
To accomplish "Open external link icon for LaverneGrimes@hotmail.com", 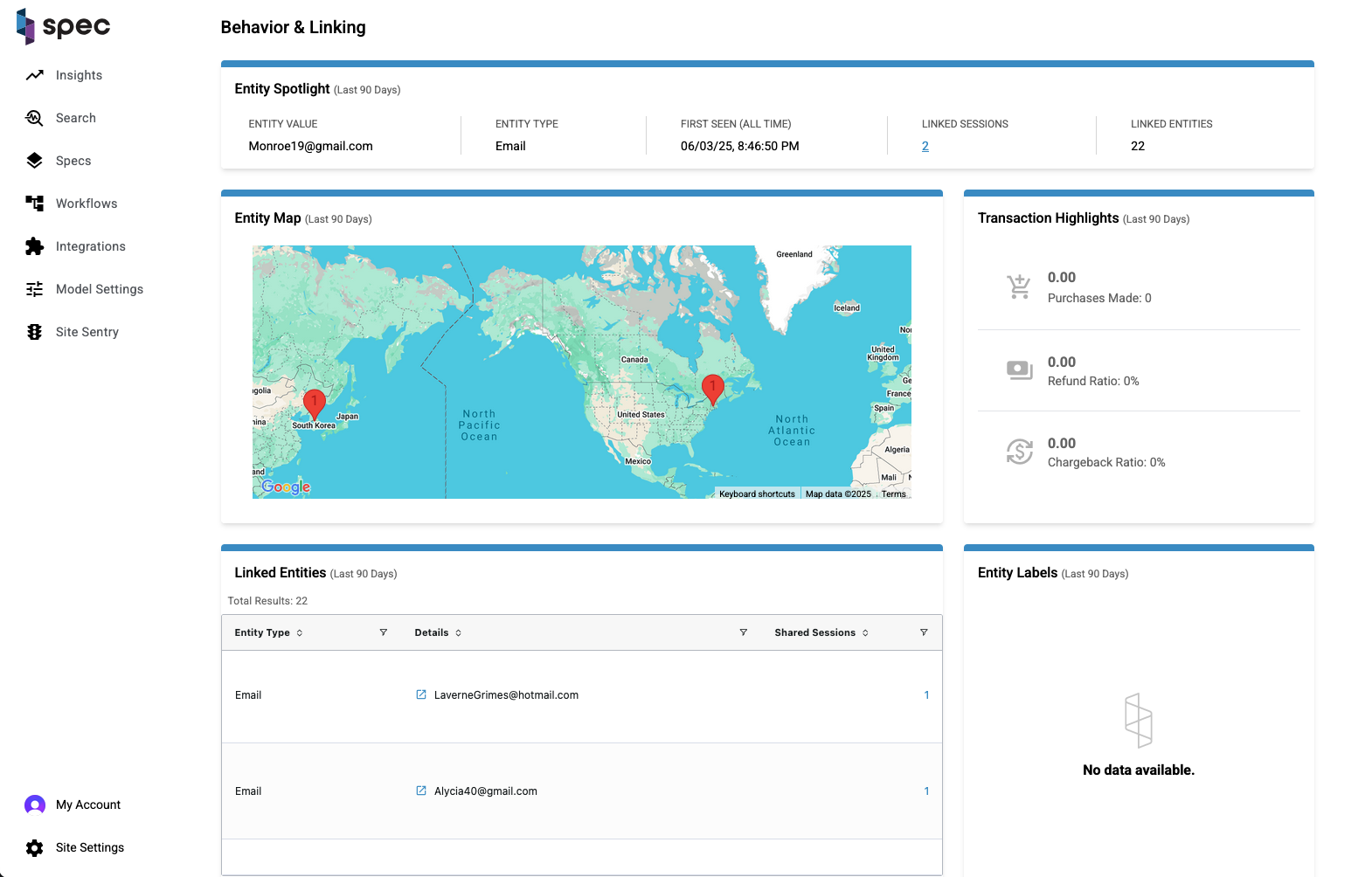I will pyautogui.click(x=421, y=694).
